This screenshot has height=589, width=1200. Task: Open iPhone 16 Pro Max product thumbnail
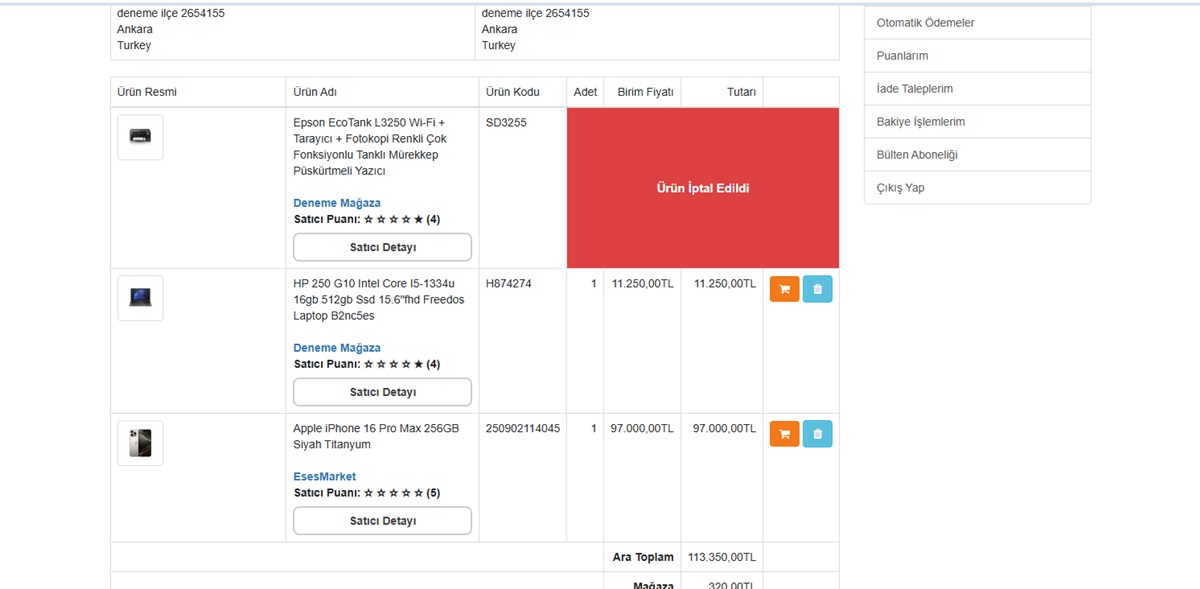tap(140, 443)
